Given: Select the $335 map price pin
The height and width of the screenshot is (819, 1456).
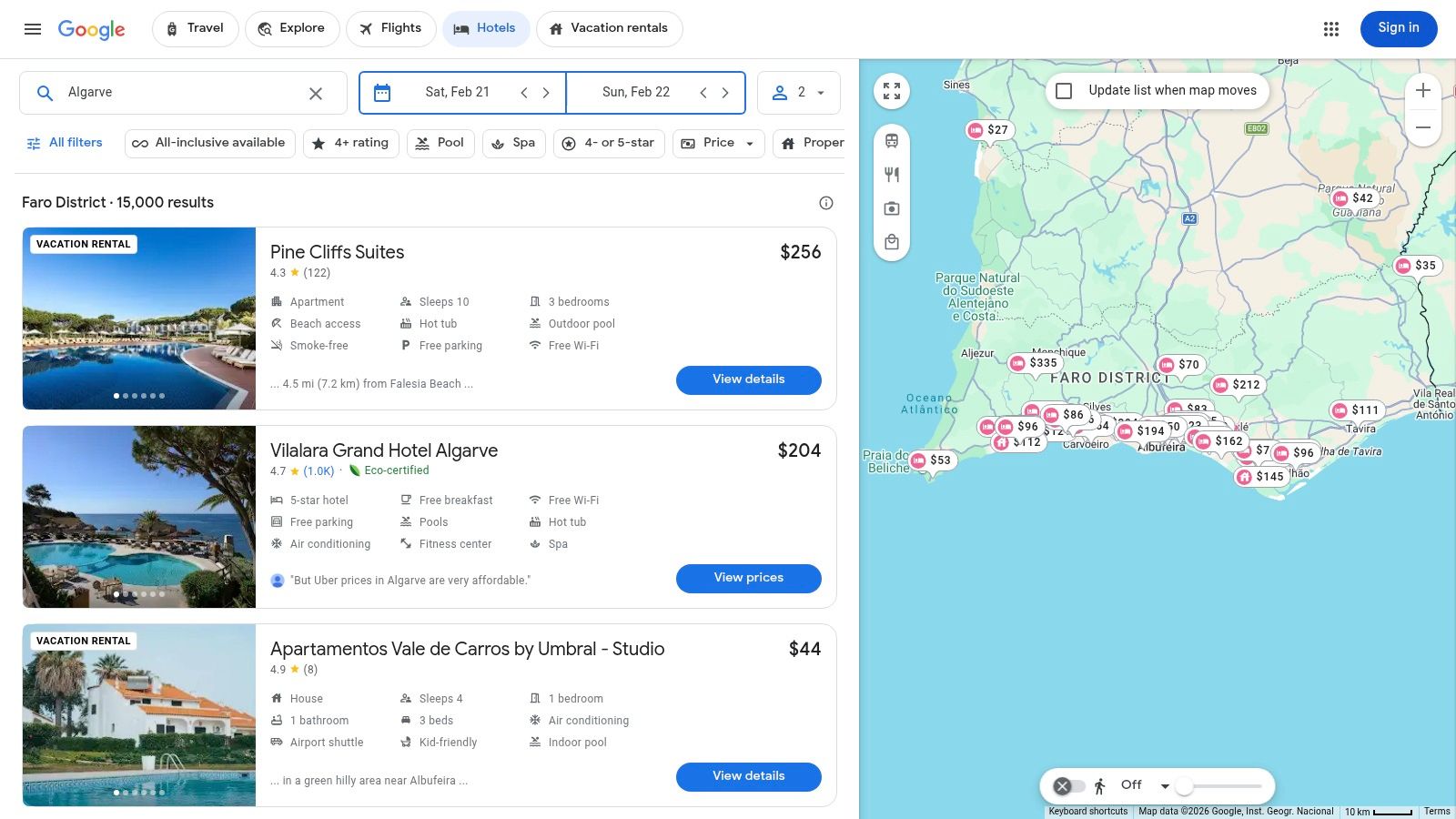Looking at the screenshot, I should coord(1034,363).
